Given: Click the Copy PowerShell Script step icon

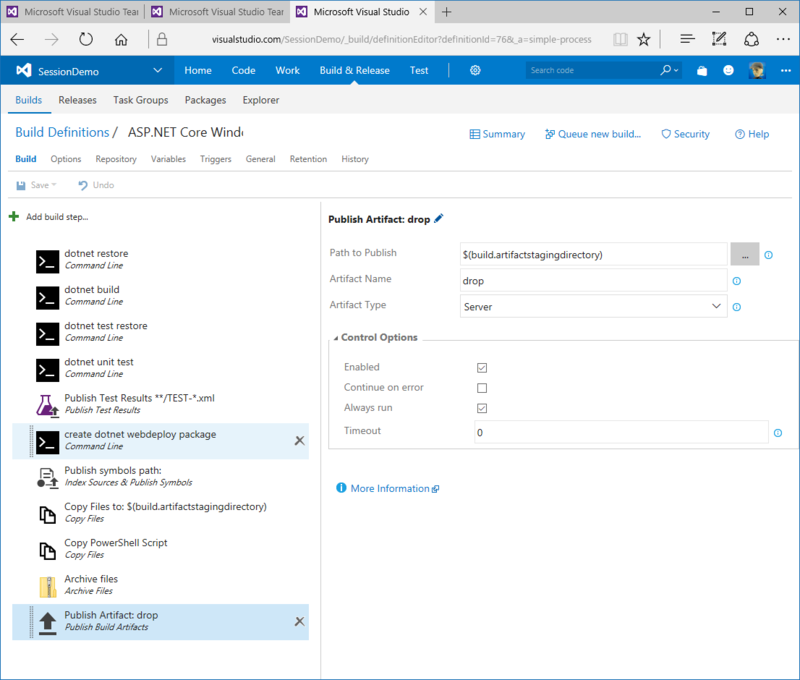Looking at the screenshot, I should 47,551.
